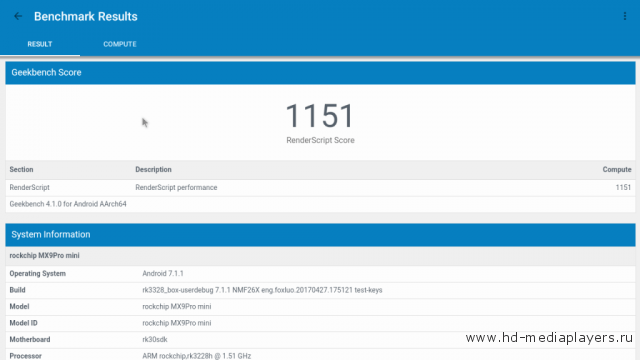The image size is (640, 360).
Task: Select the RenderScript section cell
Action: pos(29,187)
